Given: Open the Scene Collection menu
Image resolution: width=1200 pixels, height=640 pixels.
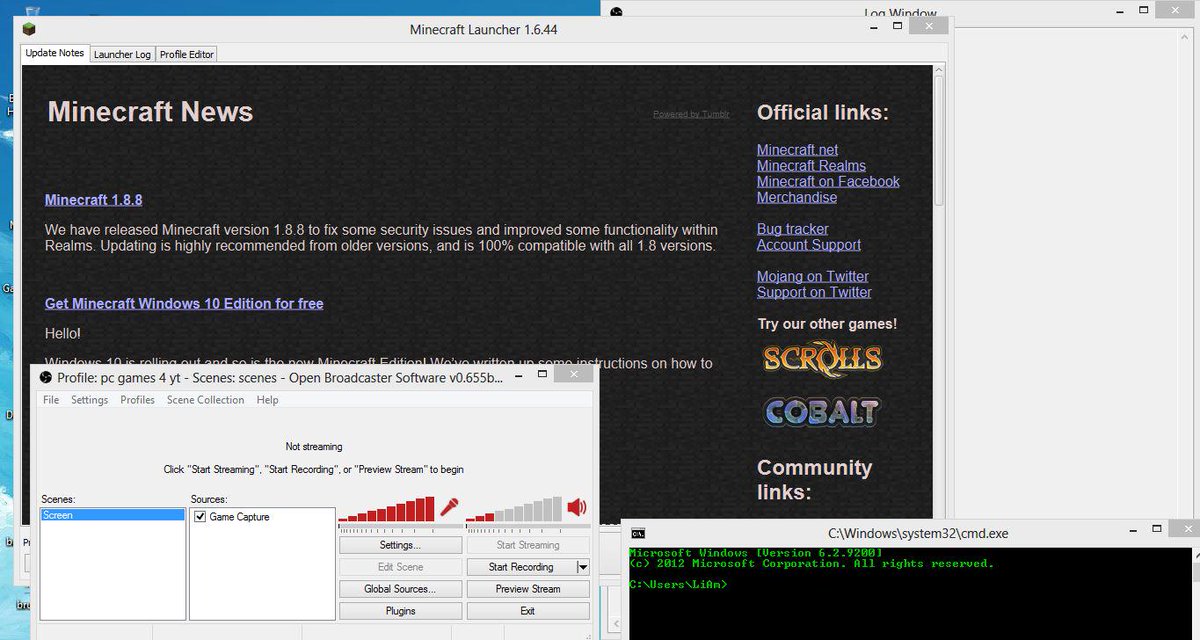Looking at the screenshot, I should [x=206, y=400].
